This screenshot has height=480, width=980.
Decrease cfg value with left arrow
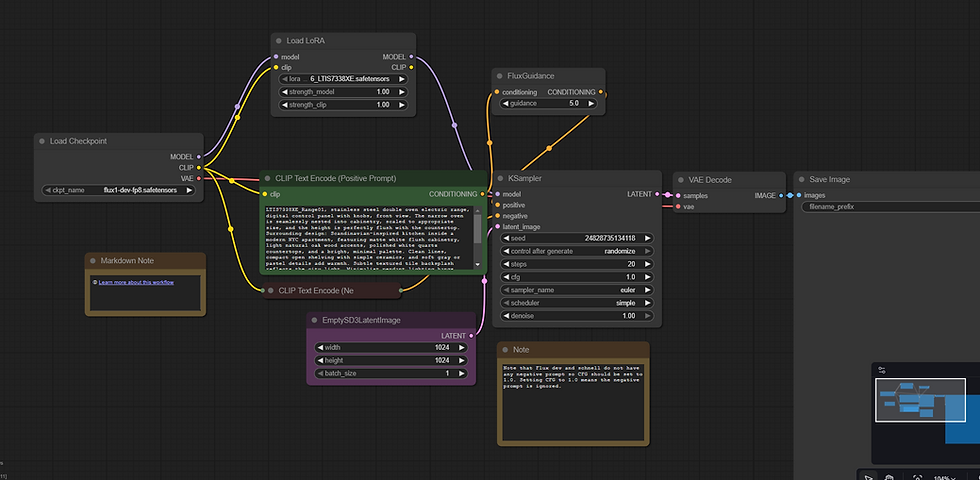(506, 277)
